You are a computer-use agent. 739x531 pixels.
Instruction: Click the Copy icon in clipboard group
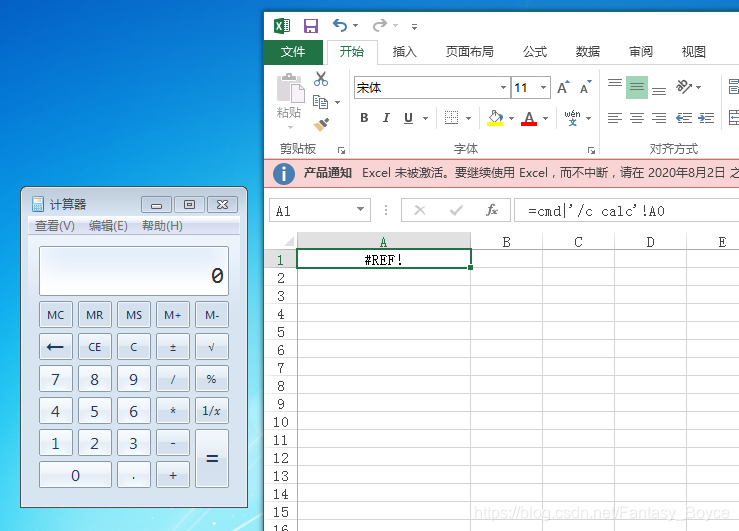(320, 101)
